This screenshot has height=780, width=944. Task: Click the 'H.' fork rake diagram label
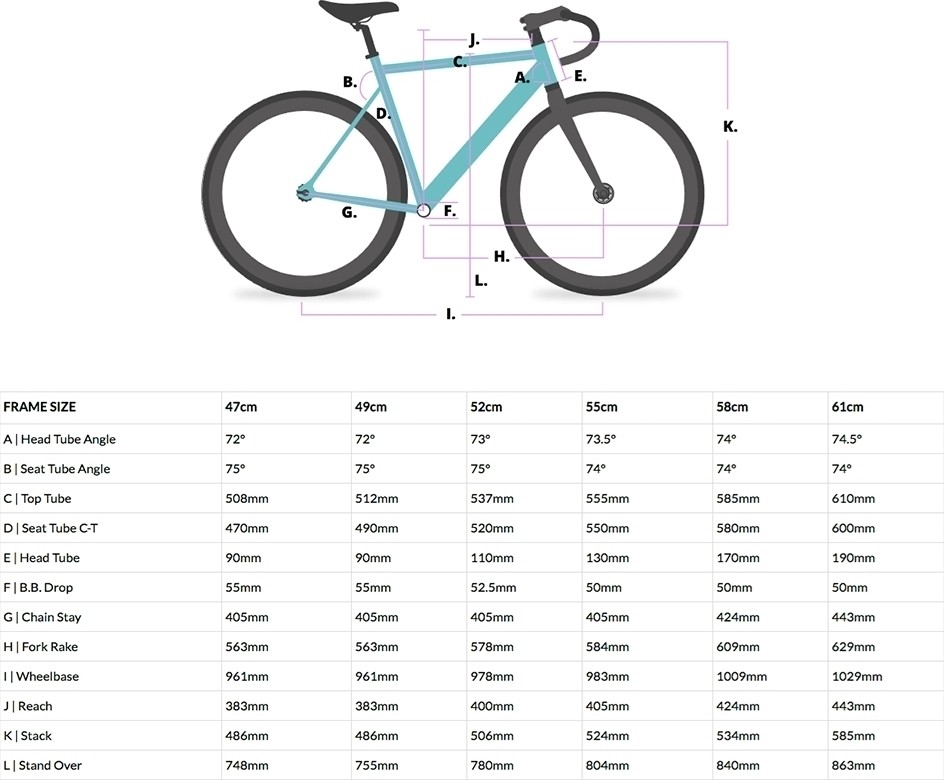(502, 256)
